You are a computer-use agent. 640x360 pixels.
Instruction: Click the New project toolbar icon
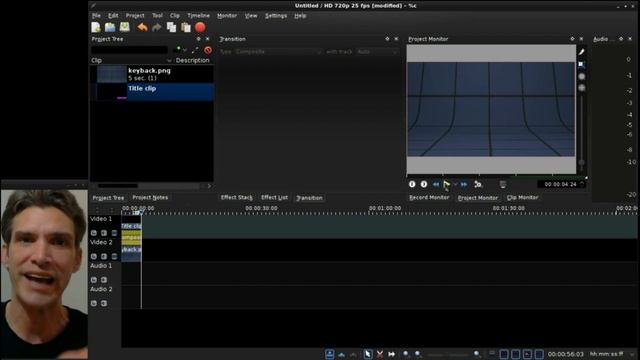pyautogui.click(x=96, y=27)
